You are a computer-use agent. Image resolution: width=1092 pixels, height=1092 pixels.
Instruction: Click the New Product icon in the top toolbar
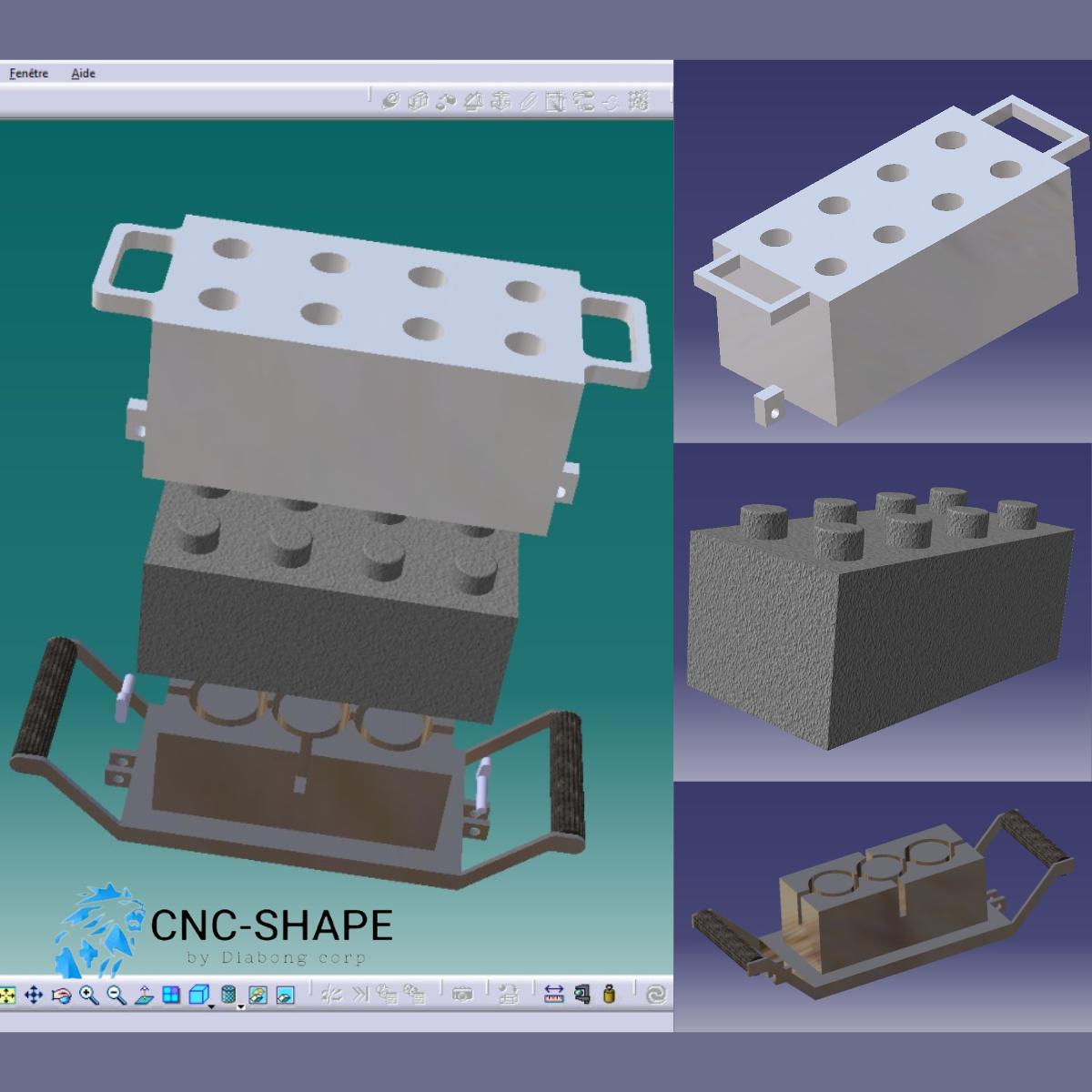(x=418, y=101)
